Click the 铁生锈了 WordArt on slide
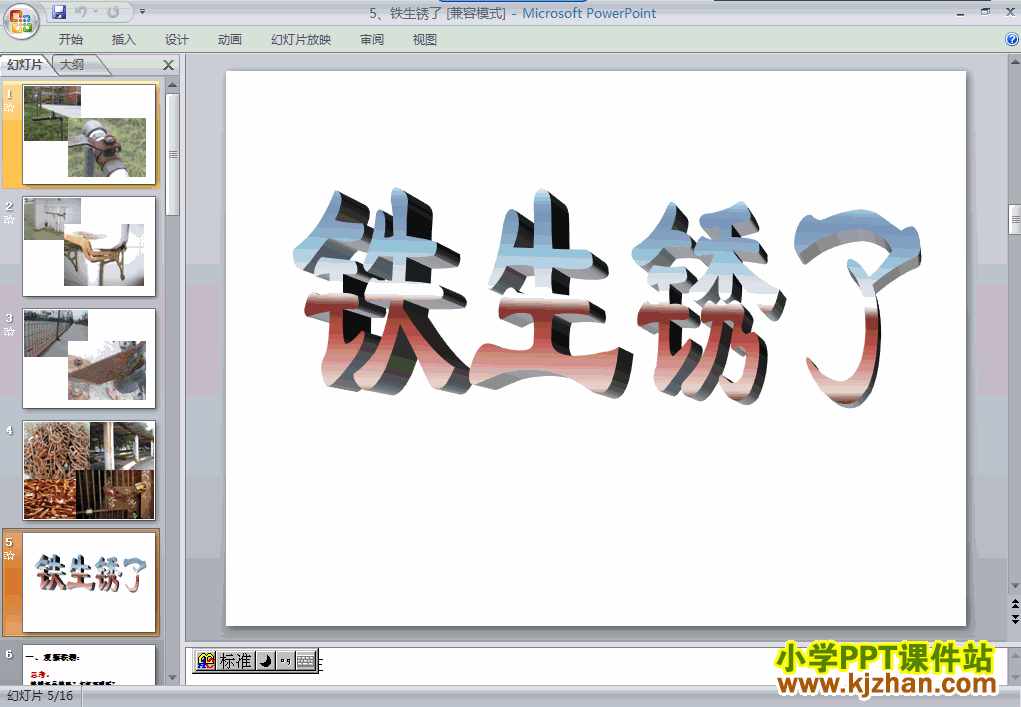The height and width of the screenshot is (707, 1021). click(607, 298)
